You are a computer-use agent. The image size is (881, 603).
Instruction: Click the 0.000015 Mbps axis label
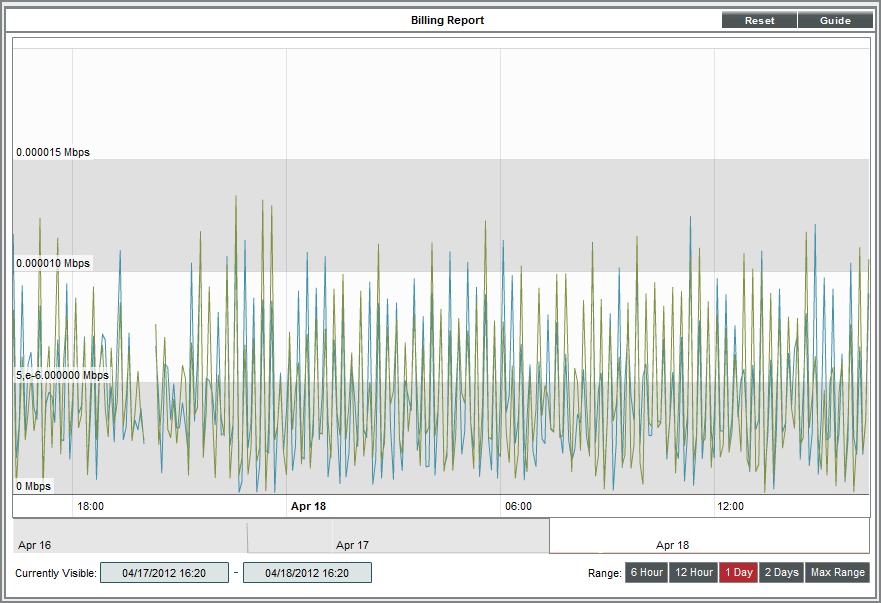click(x=53, y=152)
